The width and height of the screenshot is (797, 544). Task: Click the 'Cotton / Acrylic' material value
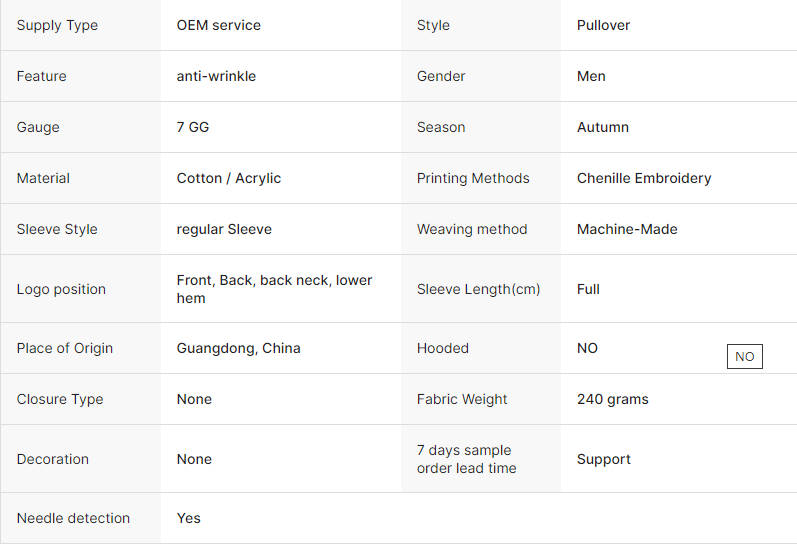[229, 178]
